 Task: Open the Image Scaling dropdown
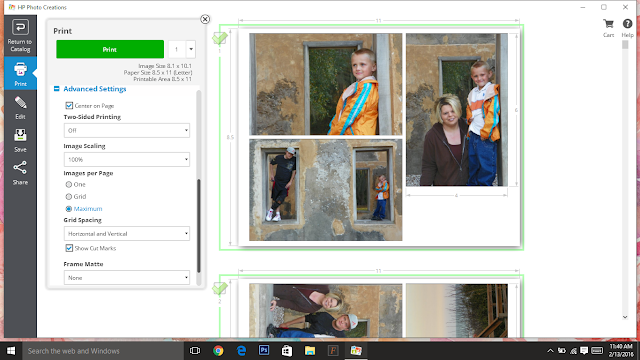(127, 160)
